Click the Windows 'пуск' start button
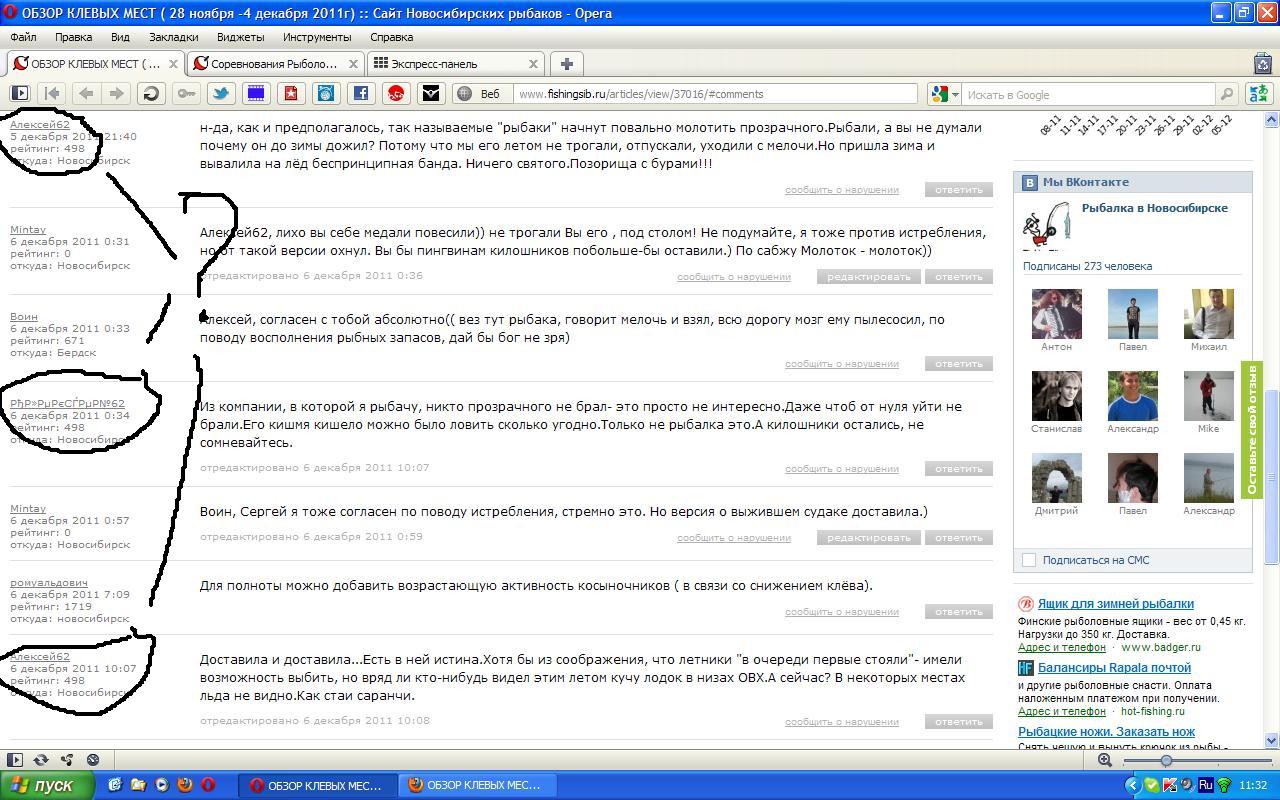Image resolution: width=1280 pixels, height=800 pixels. (48, 785)
